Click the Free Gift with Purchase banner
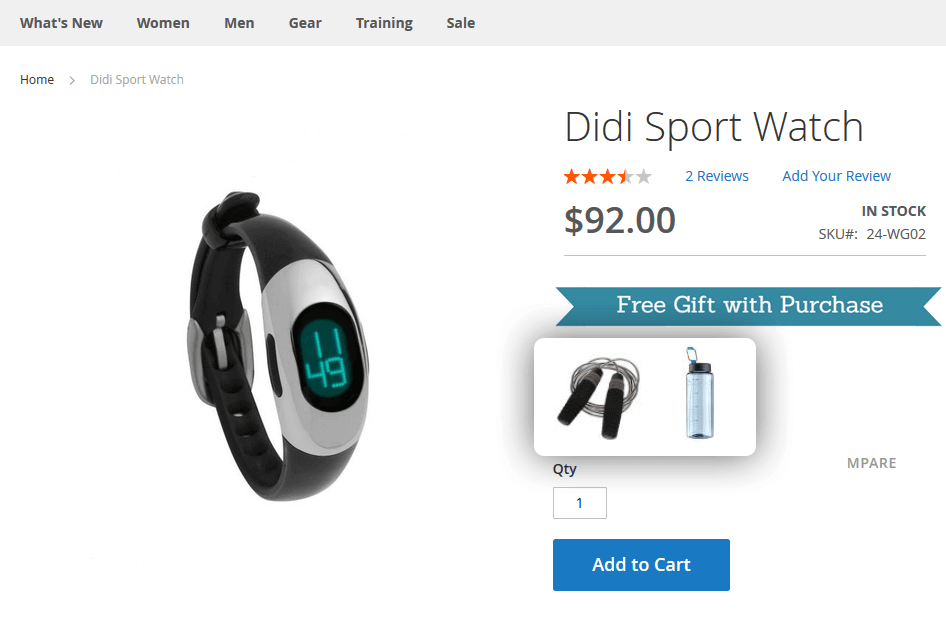Screen dimensions: 946x636 point(748,307)
